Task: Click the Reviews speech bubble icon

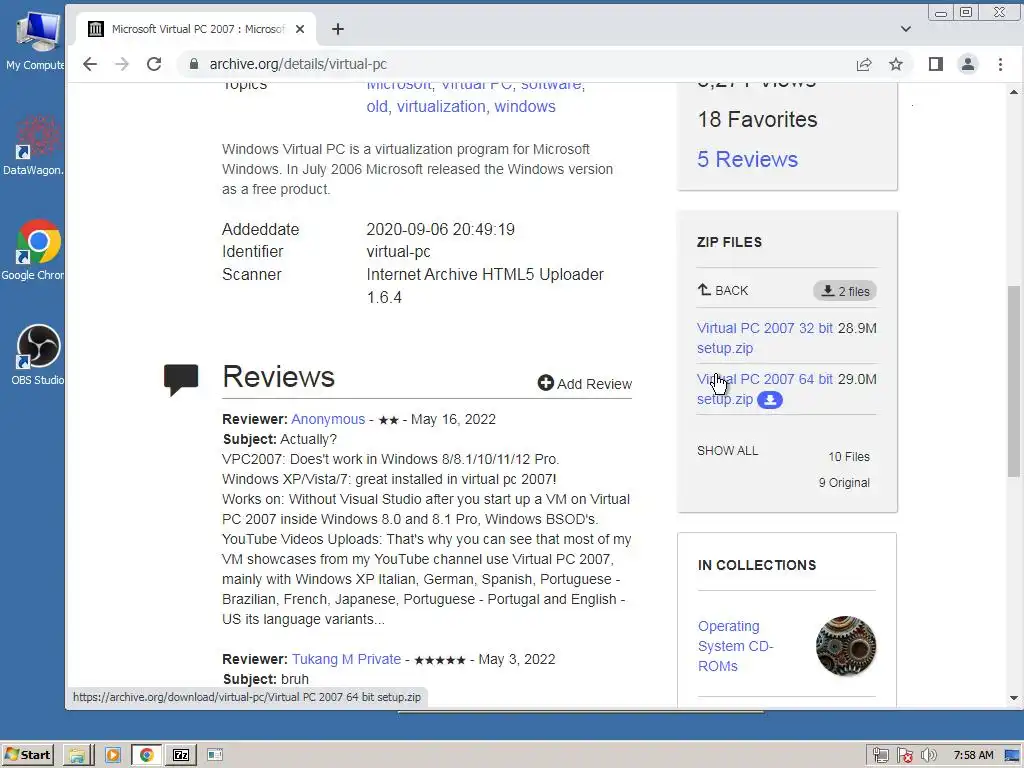Action: pyautogui.click(x=181, y=379)
